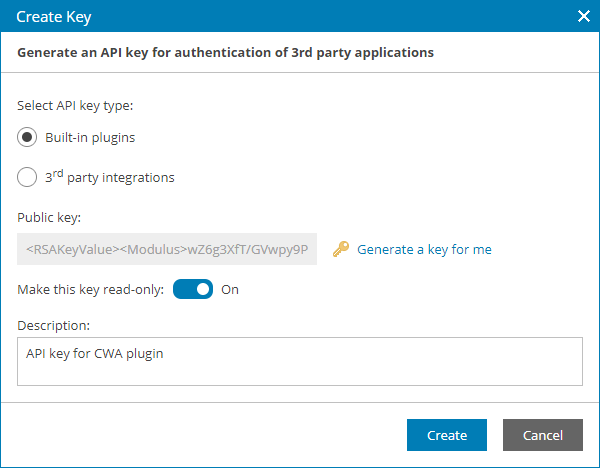
Task: Click the 'Public key:' field label
Action: coord(48,216)
